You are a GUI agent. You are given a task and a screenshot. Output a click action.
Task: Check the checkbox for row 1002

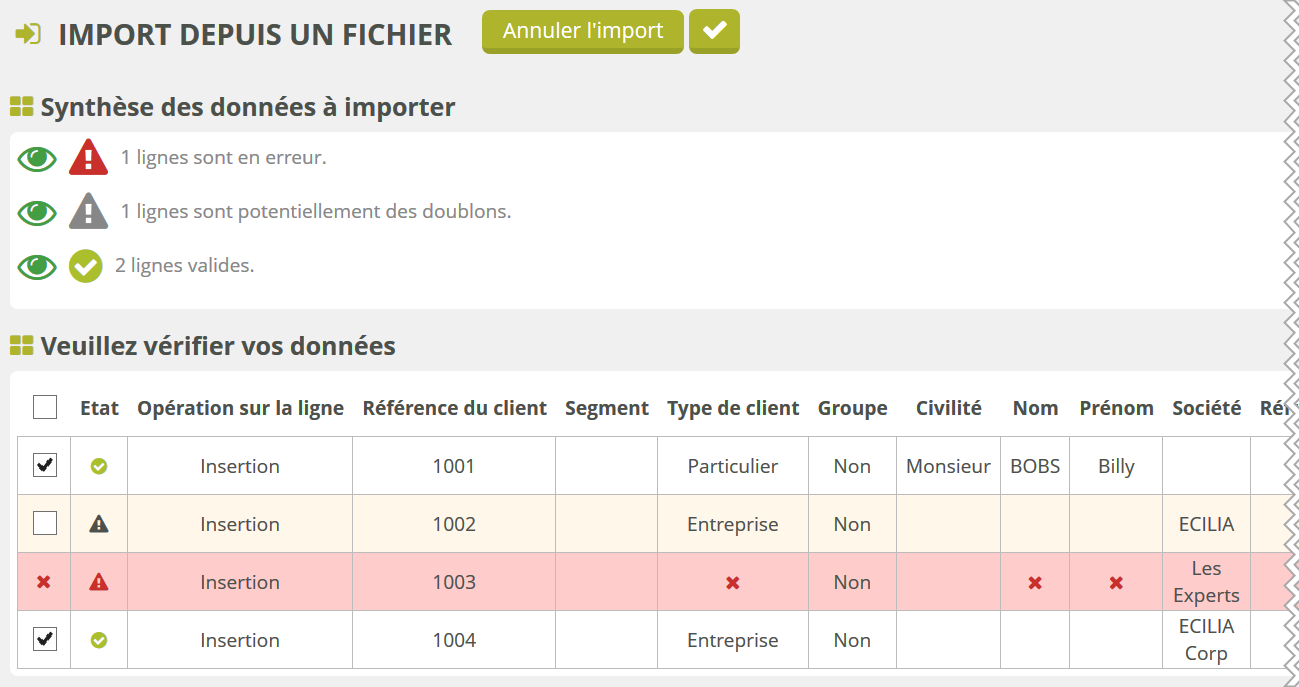pyautogui.click(x=45, y=523)
